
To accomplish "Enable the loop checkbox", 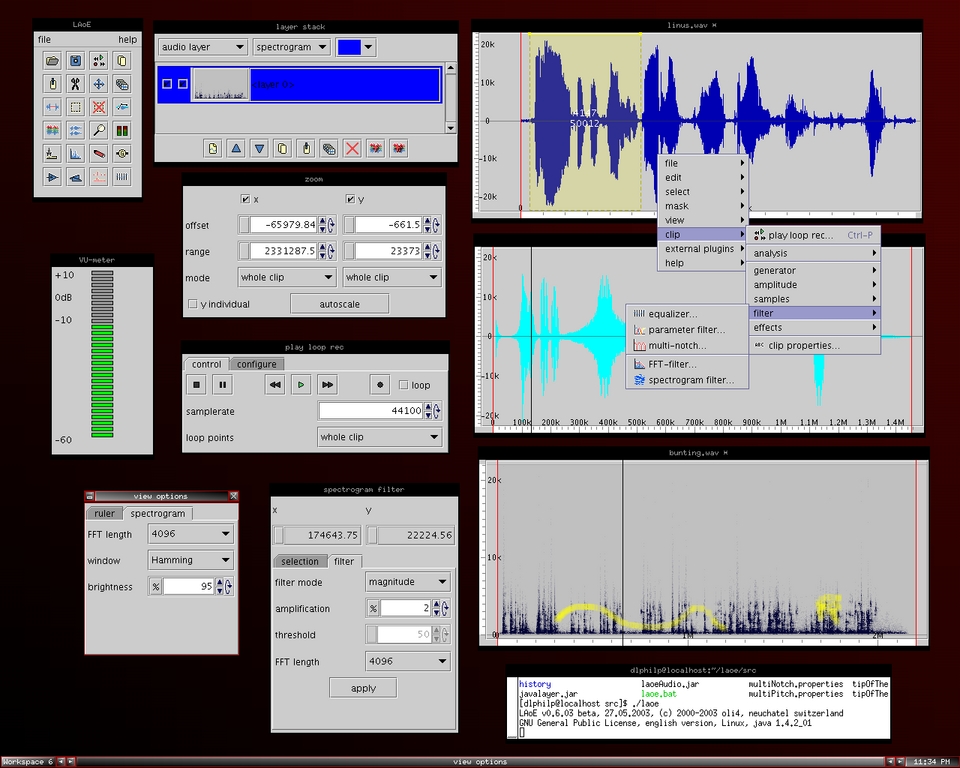I will tap(404, 384).
